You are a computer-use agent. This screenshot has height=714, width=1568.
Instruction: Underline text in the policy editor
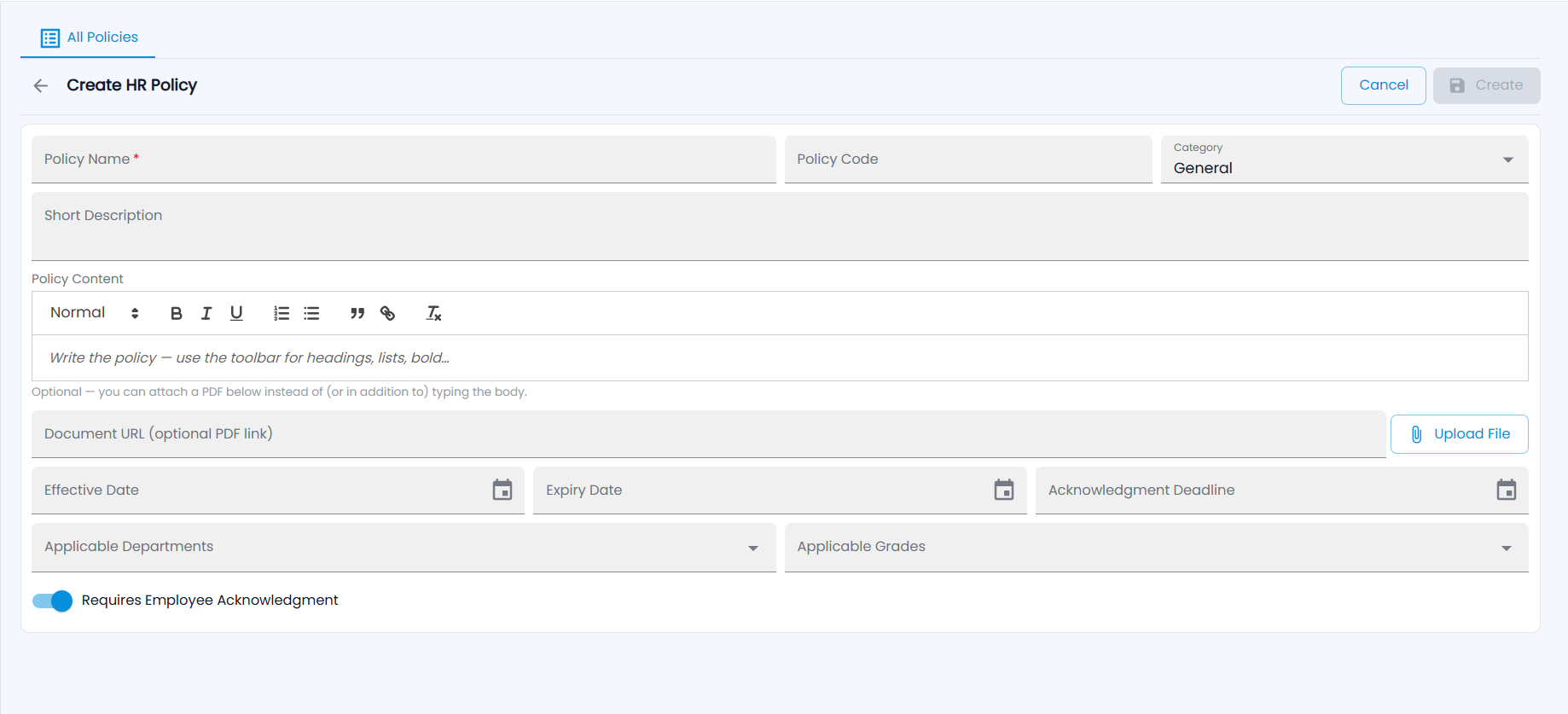(236, 313)
